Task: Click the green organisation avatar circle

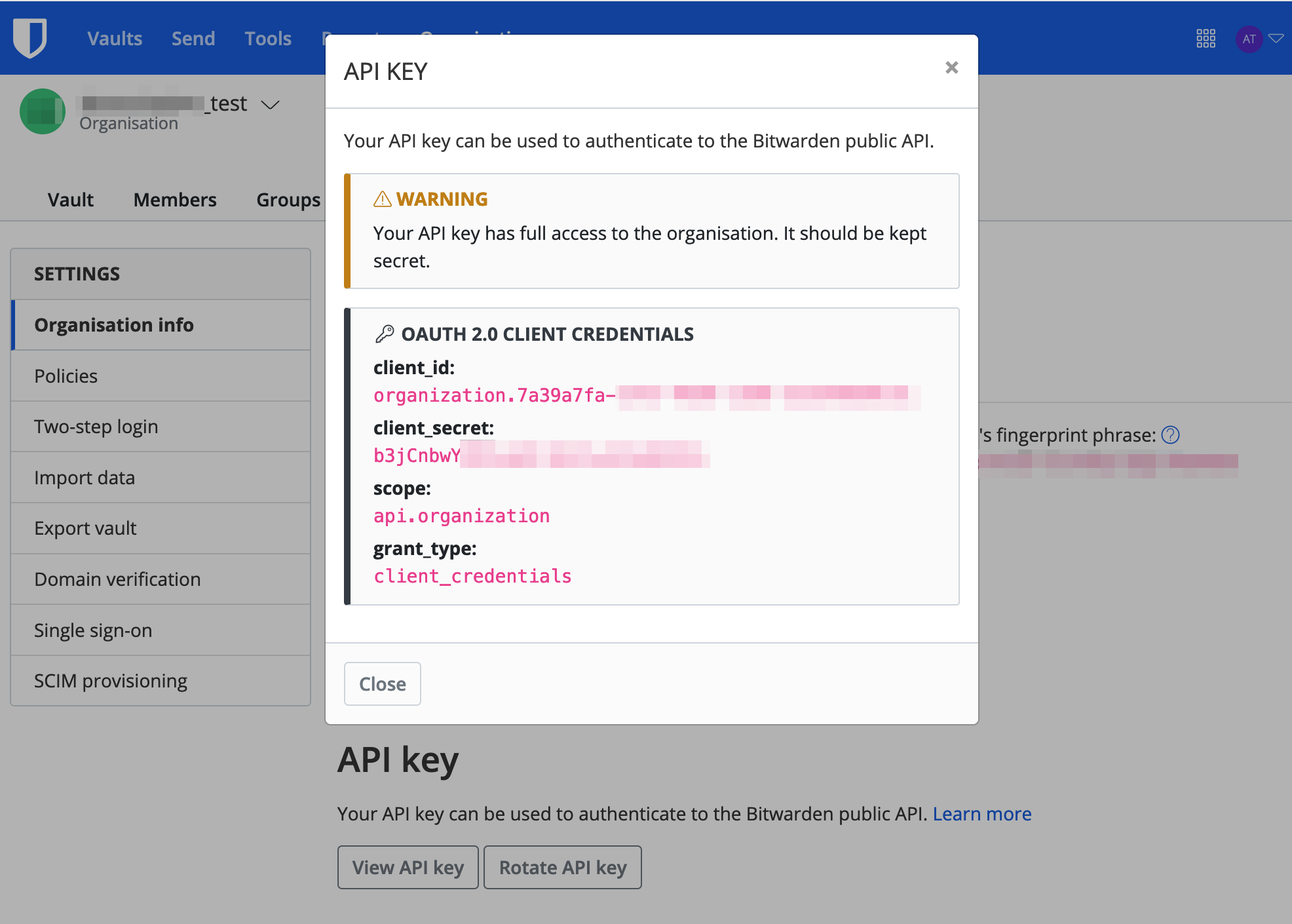Action: point(43,111)
